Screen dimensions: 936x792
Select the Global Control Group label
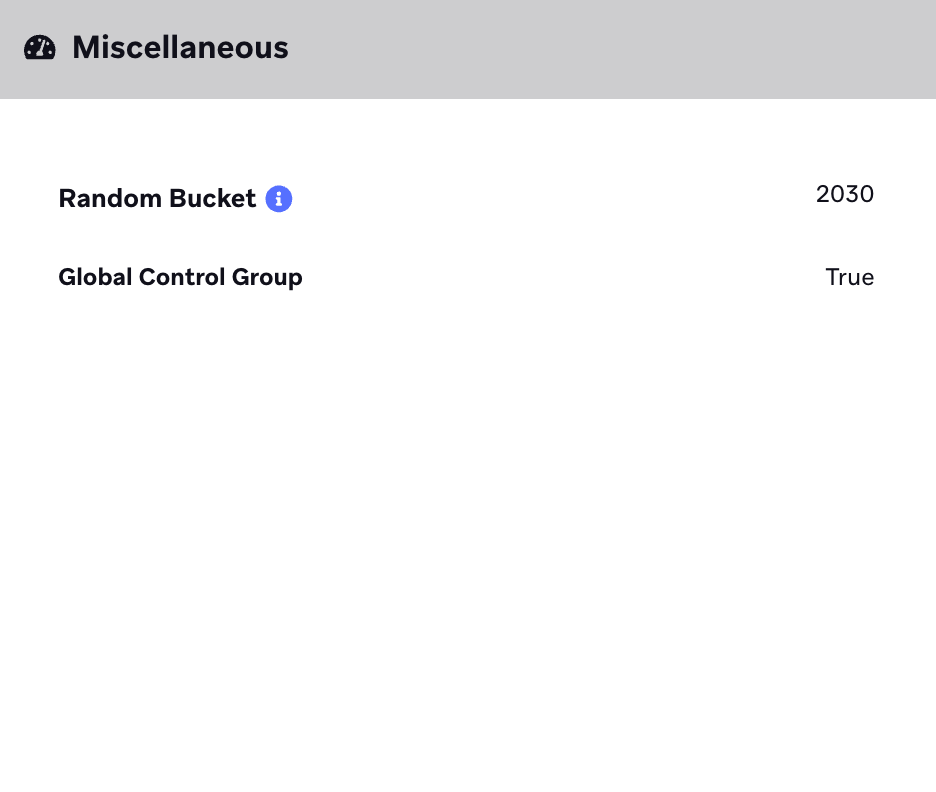click(180, 278)
